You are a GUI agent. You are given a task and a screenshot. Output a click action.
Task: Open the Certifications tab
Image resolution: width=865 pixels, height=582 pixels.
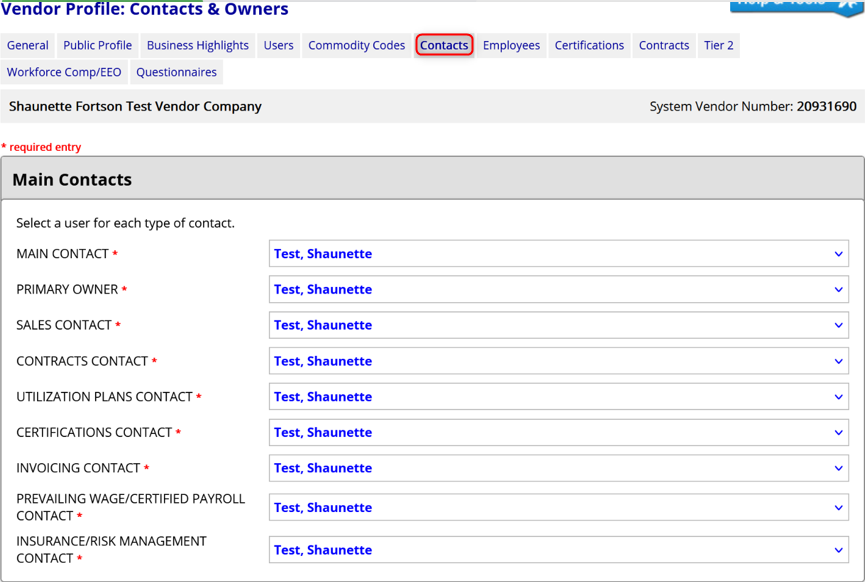[589, 45]
